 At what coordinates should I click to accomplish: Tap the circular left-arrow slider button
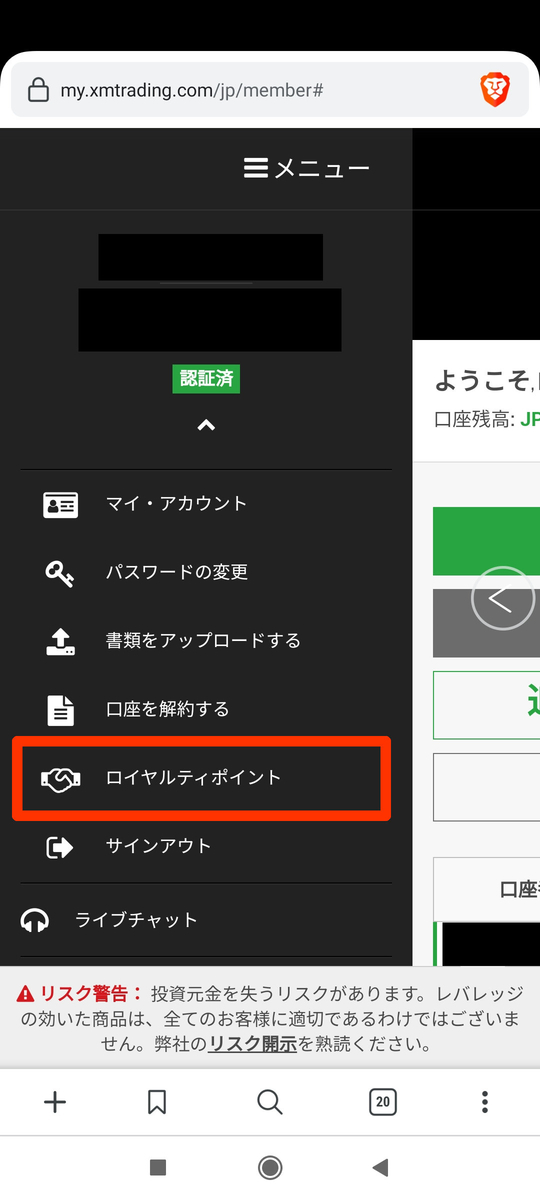pyautogui.click(x=503, y=598)
